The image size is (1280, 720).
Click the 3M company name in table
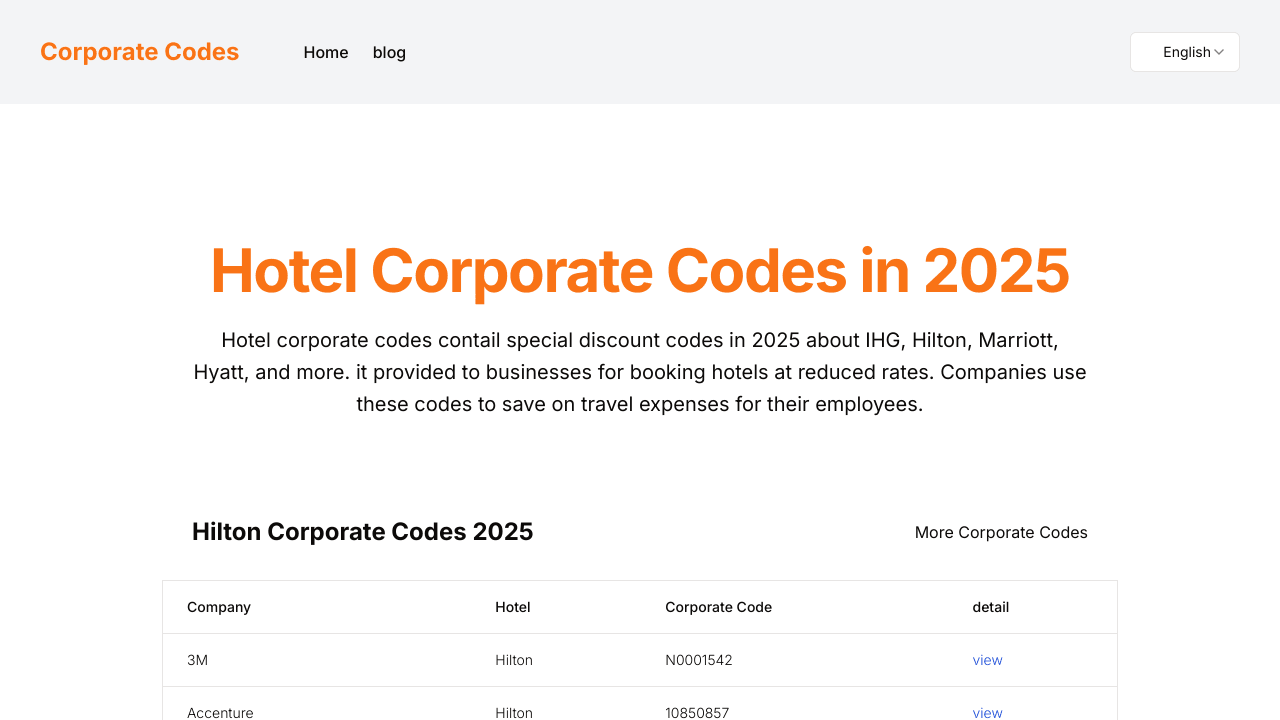coord(197,660)
